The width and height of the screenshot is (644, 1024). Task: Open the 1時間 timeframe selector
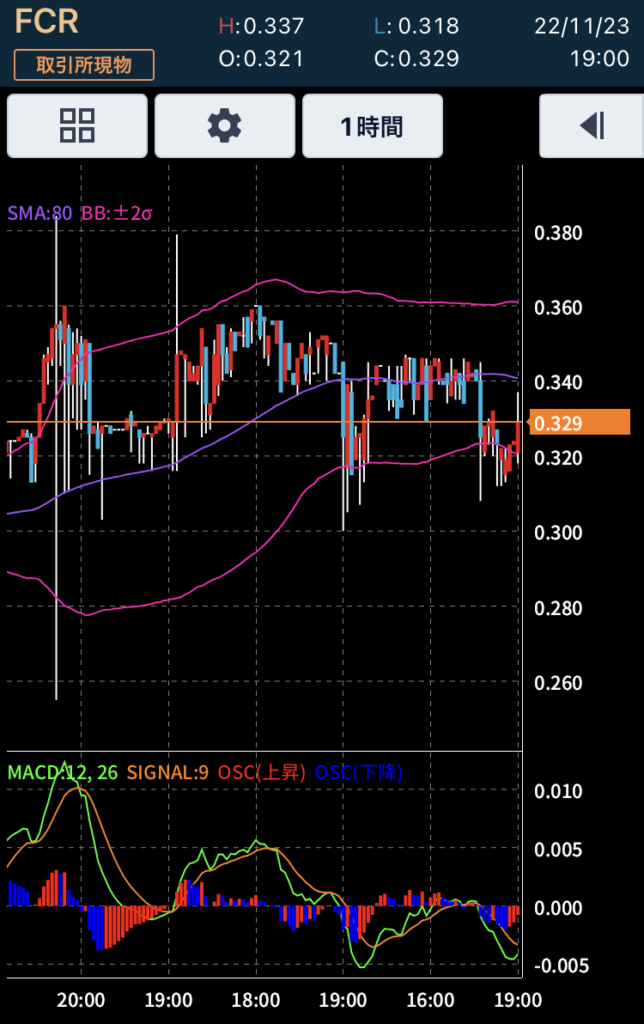[x=372, y=126]
